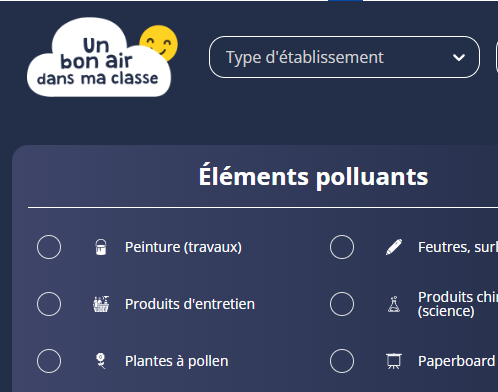Open the Type d'établissement dropdown
The height and width of the screenshot is (392, 498).
click(x=344, y=57)
